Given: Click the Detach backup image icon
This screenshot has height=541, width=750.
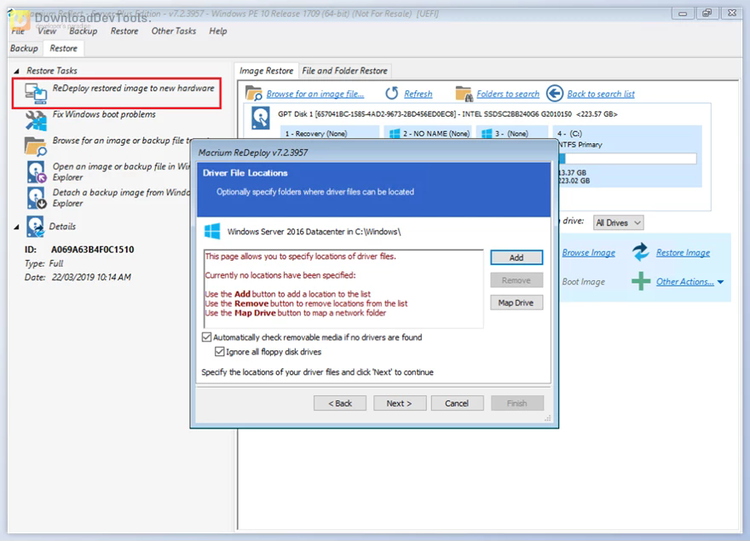Looking at the screenshot, I should coord(36,198).
